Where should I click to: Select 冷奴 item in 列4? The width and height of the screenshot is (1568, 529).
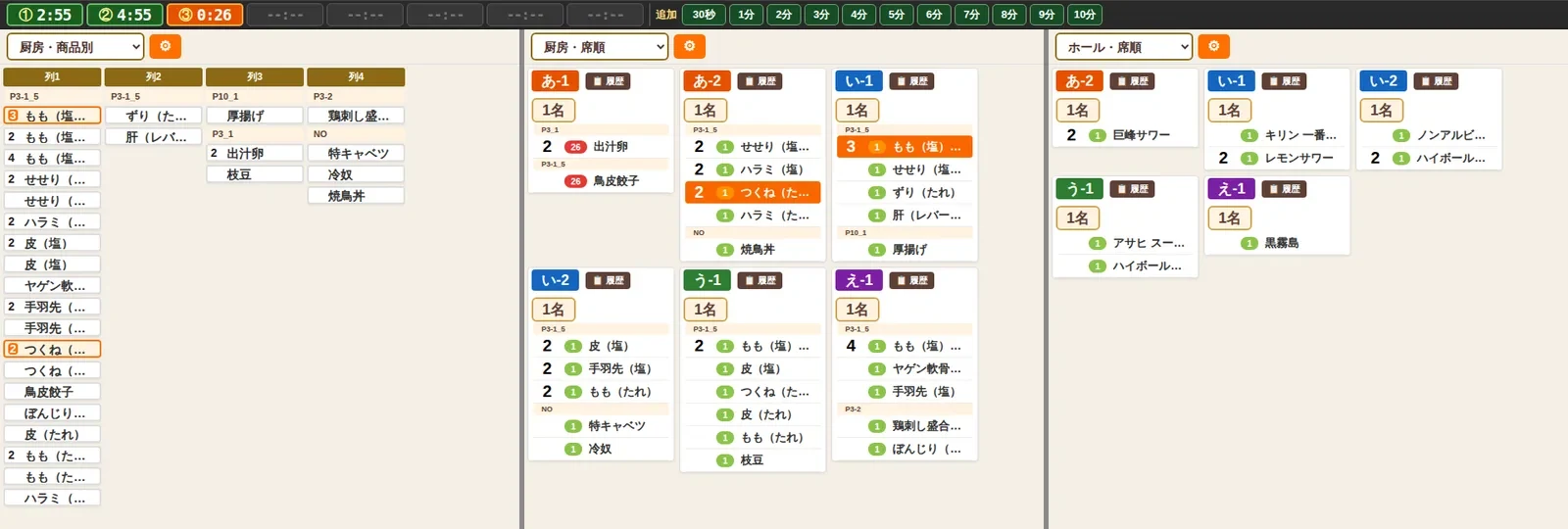[356, 174]
